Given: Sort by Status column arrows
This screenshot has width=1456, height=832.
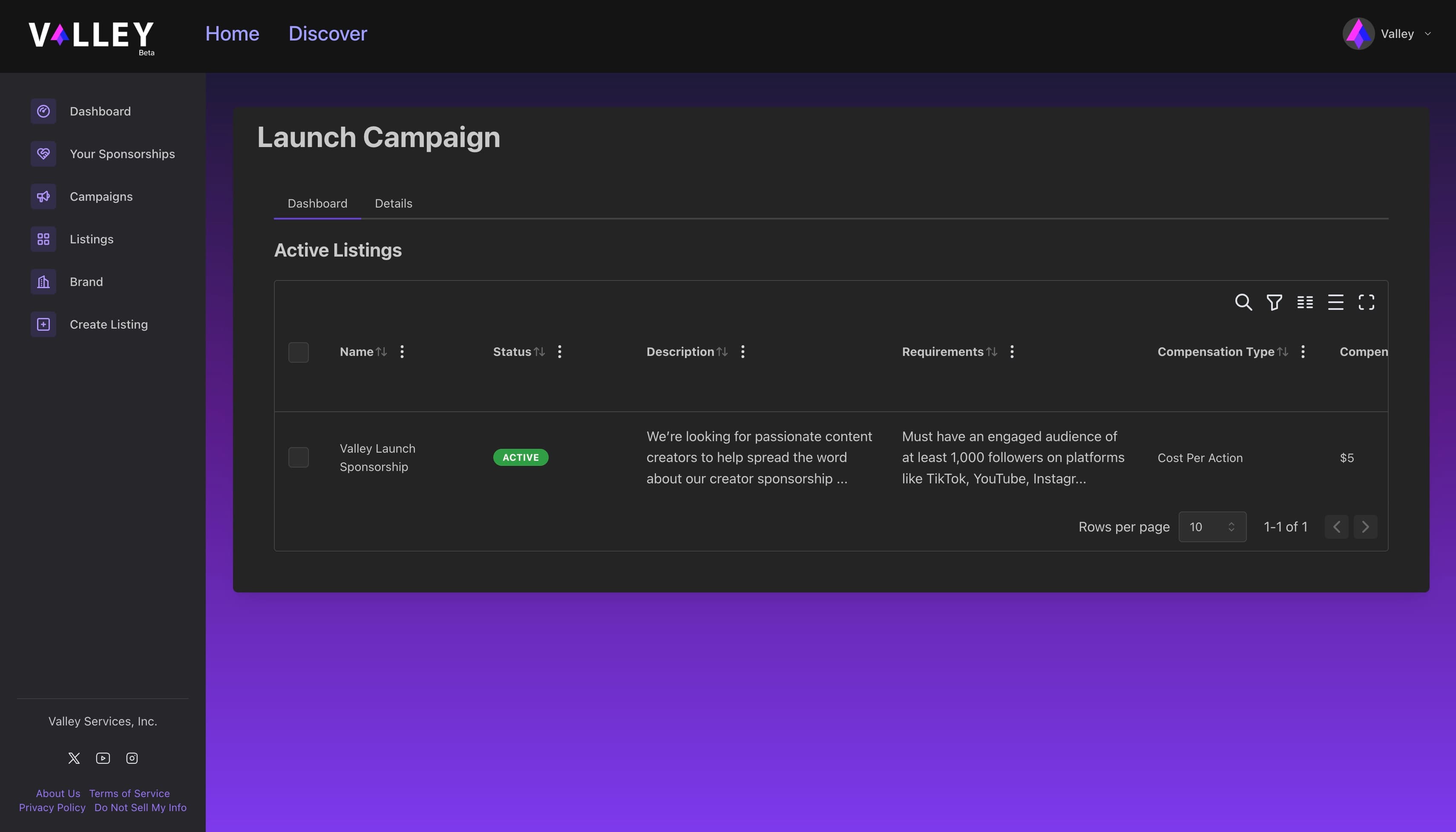Looking at the screenshot, I should point(539,352).
